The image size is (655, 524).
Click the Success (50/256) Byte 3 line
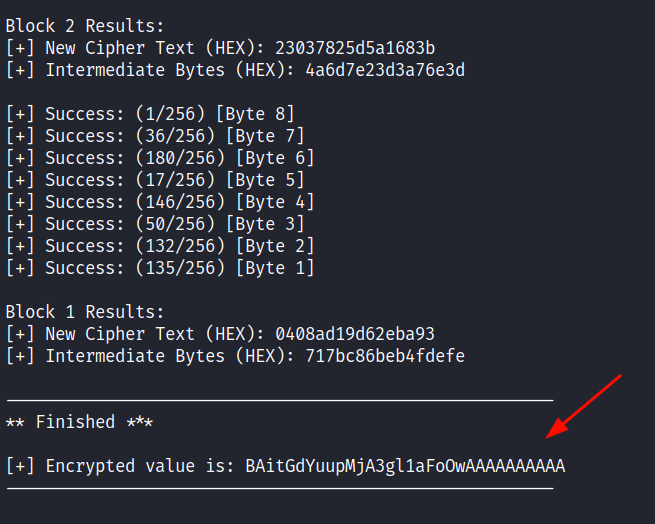155,224
